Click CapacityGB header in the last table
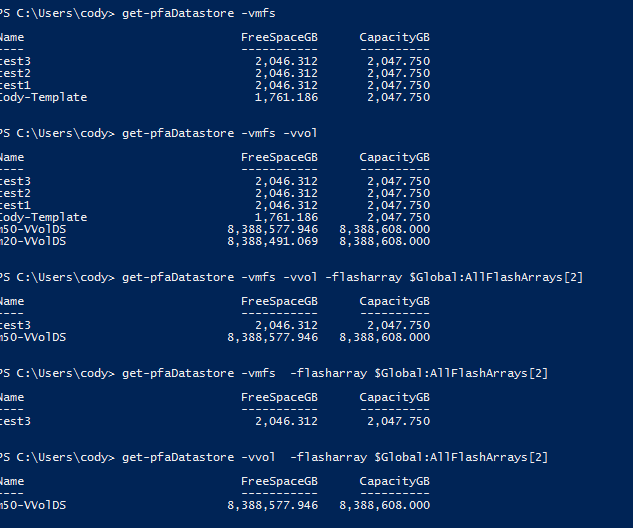The image size is (633, 528). [x=395, y=482]
